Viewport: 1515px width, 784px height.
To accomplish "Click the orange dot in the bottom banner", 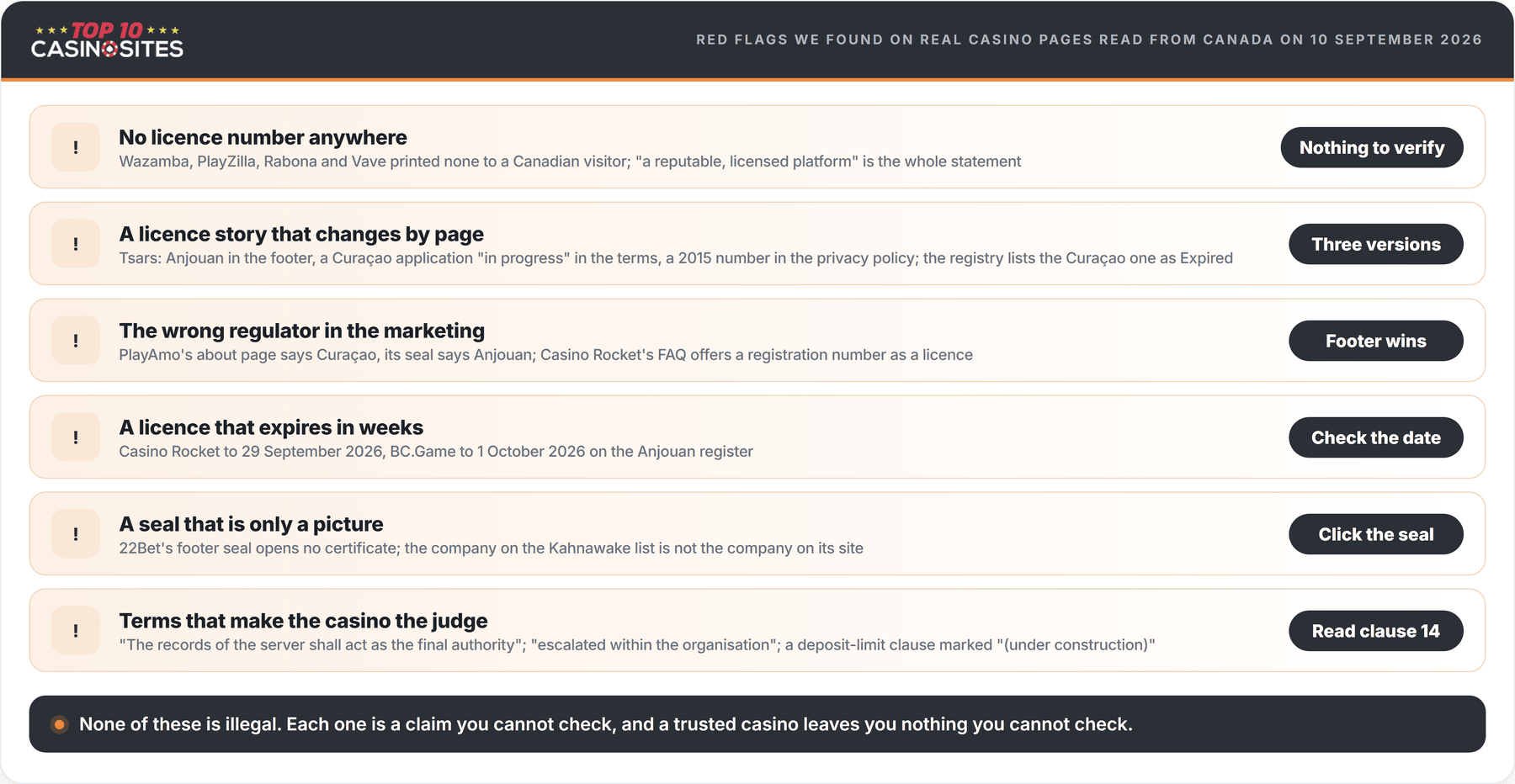I will pyautogui.click(x=59, y=724).
